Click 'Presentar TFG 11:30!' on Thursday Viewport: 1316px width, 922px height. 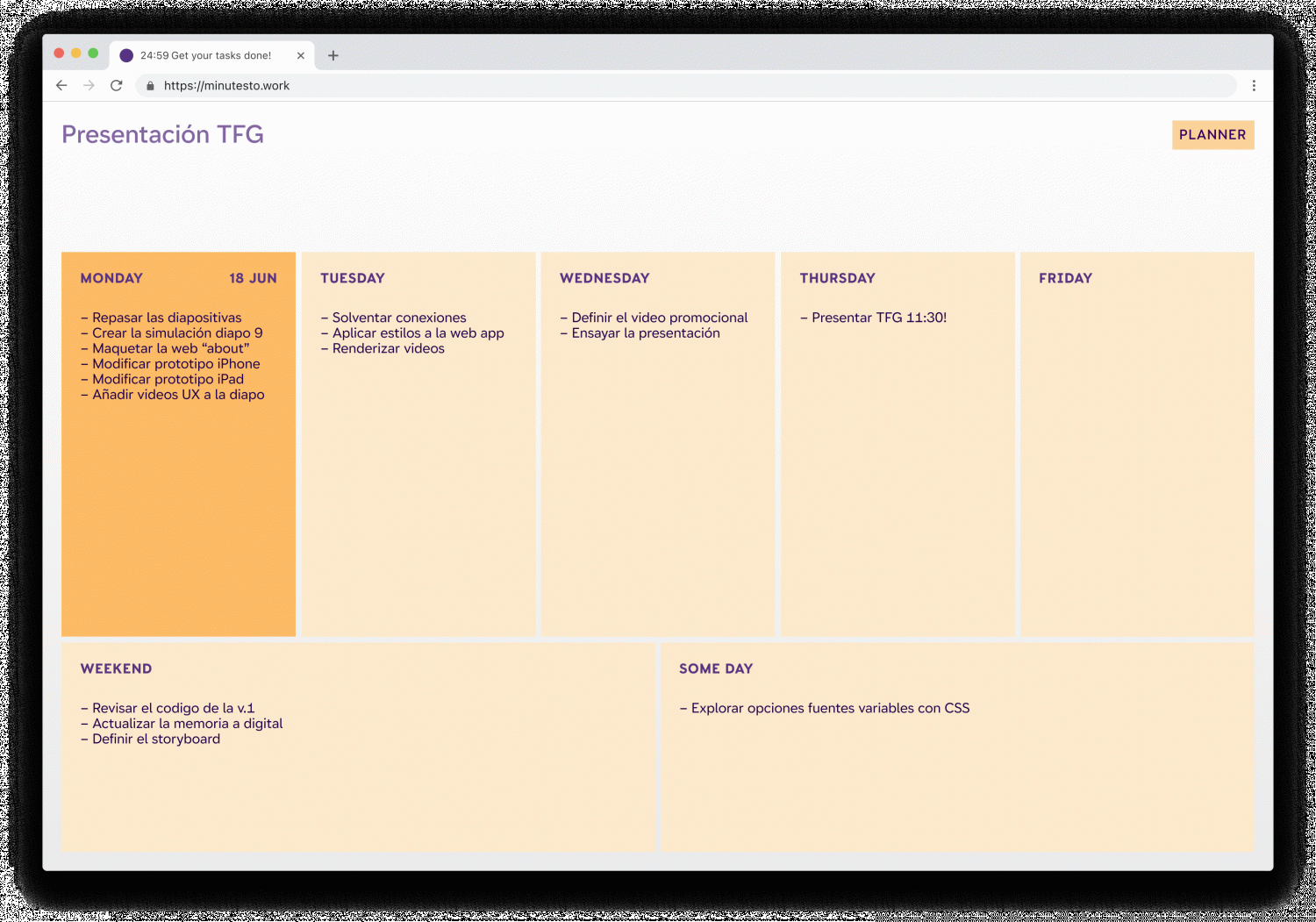(x=878, y=318)
